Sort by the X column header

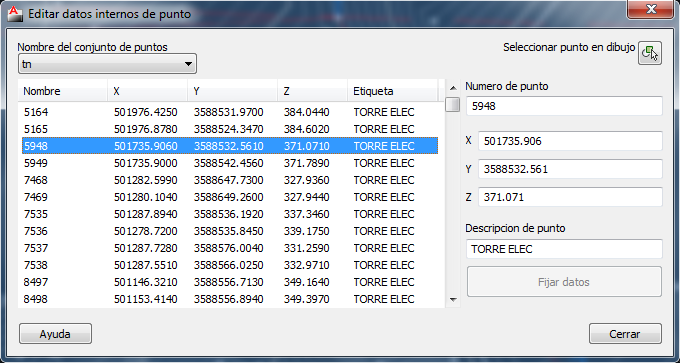[x=147, y=91]
